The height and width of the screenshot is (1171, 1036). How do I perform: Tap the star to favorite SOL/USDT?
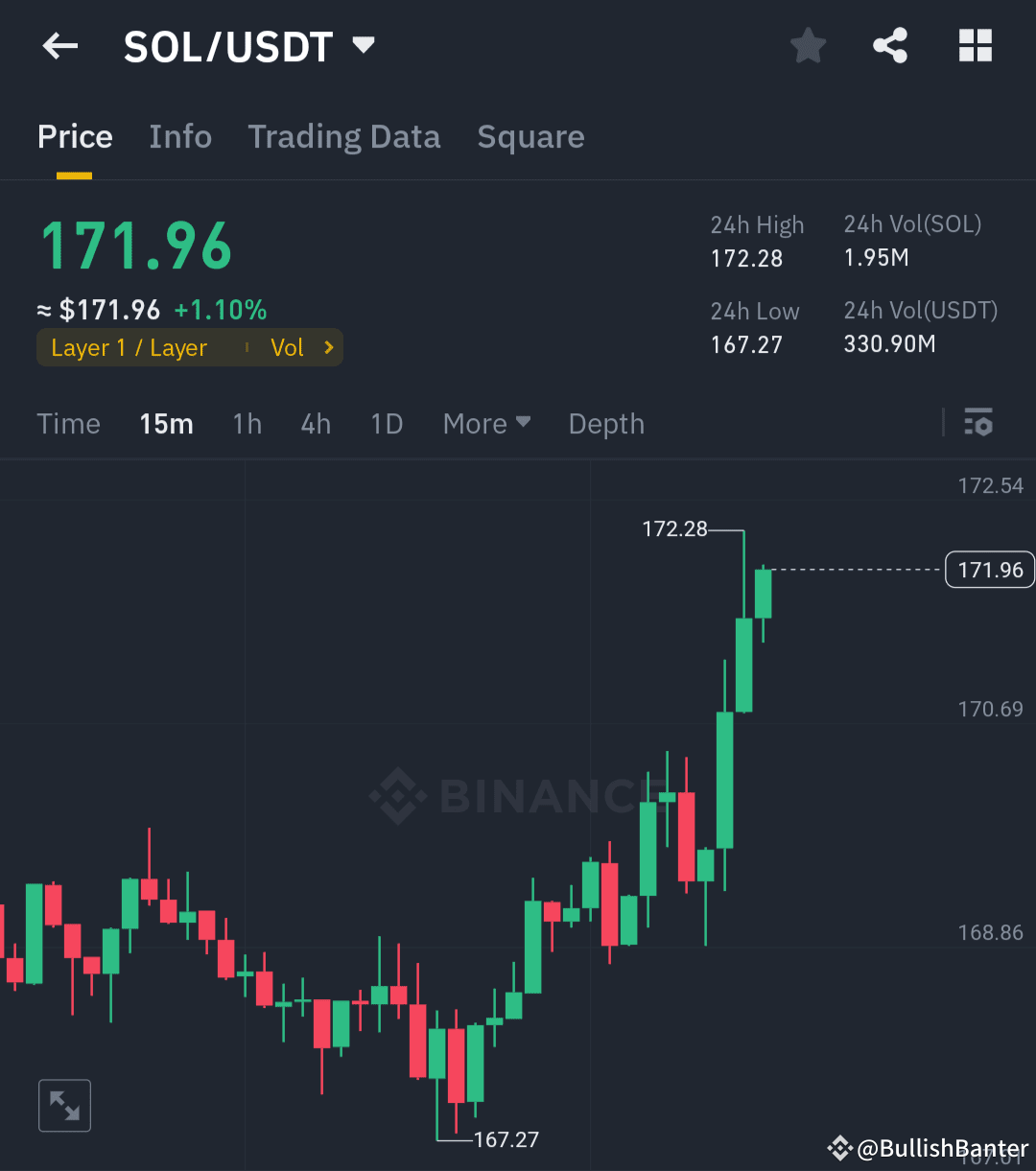point(808,45)
